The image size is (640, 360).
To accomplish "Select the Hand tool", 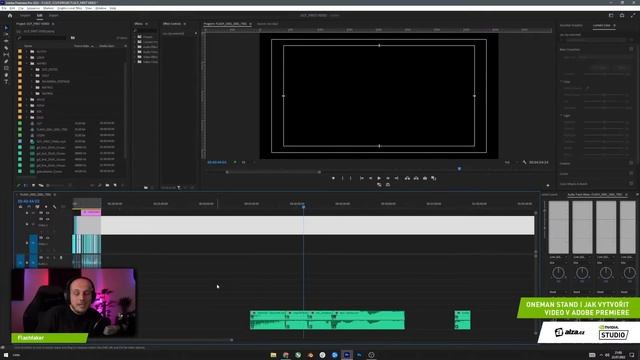I will (x=6, y=75).
